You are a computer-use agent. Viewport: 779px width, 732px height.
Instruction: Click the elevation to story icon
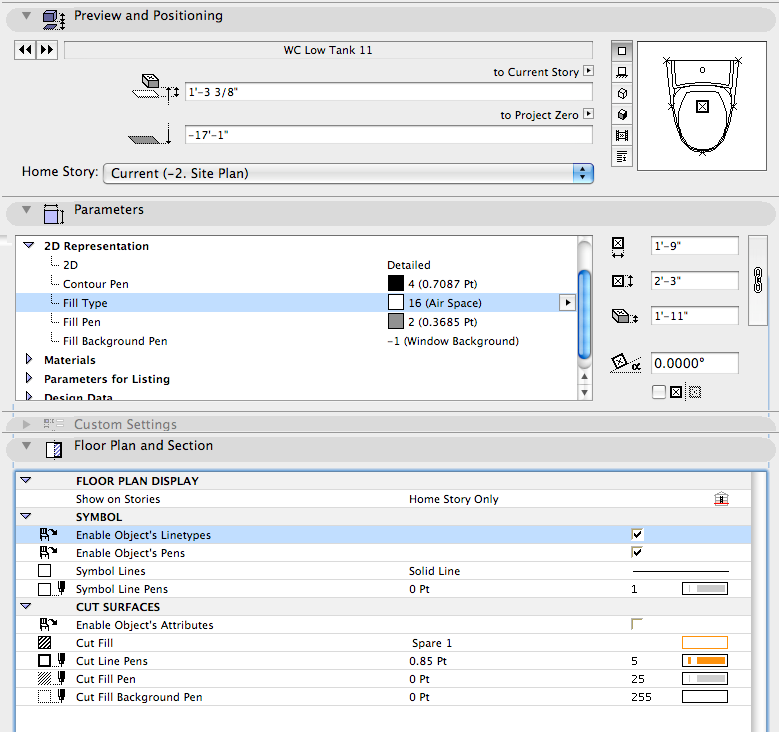click(x=156, y=88)
